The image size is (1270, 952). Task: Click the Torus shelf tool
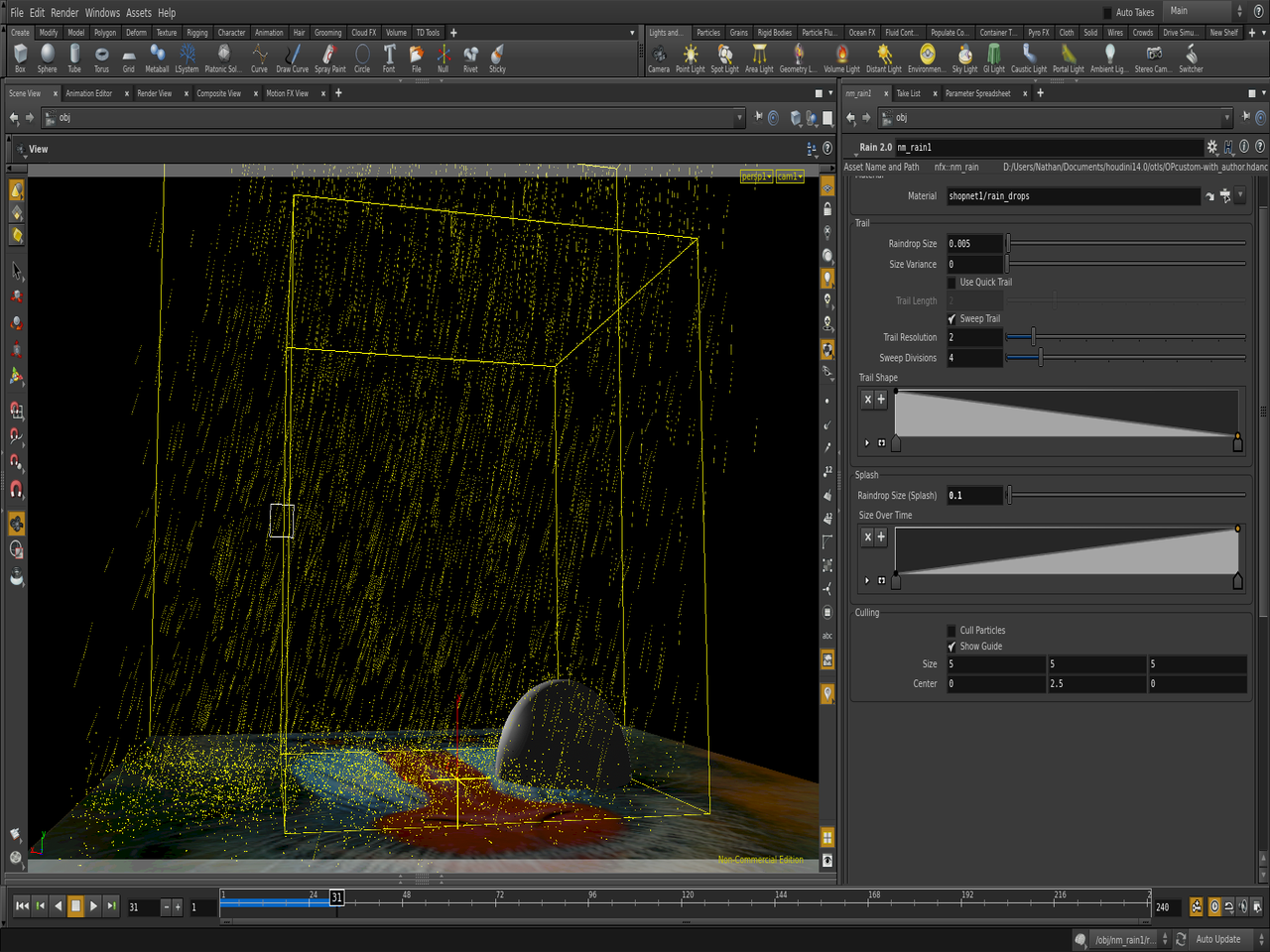coord(101,56)
